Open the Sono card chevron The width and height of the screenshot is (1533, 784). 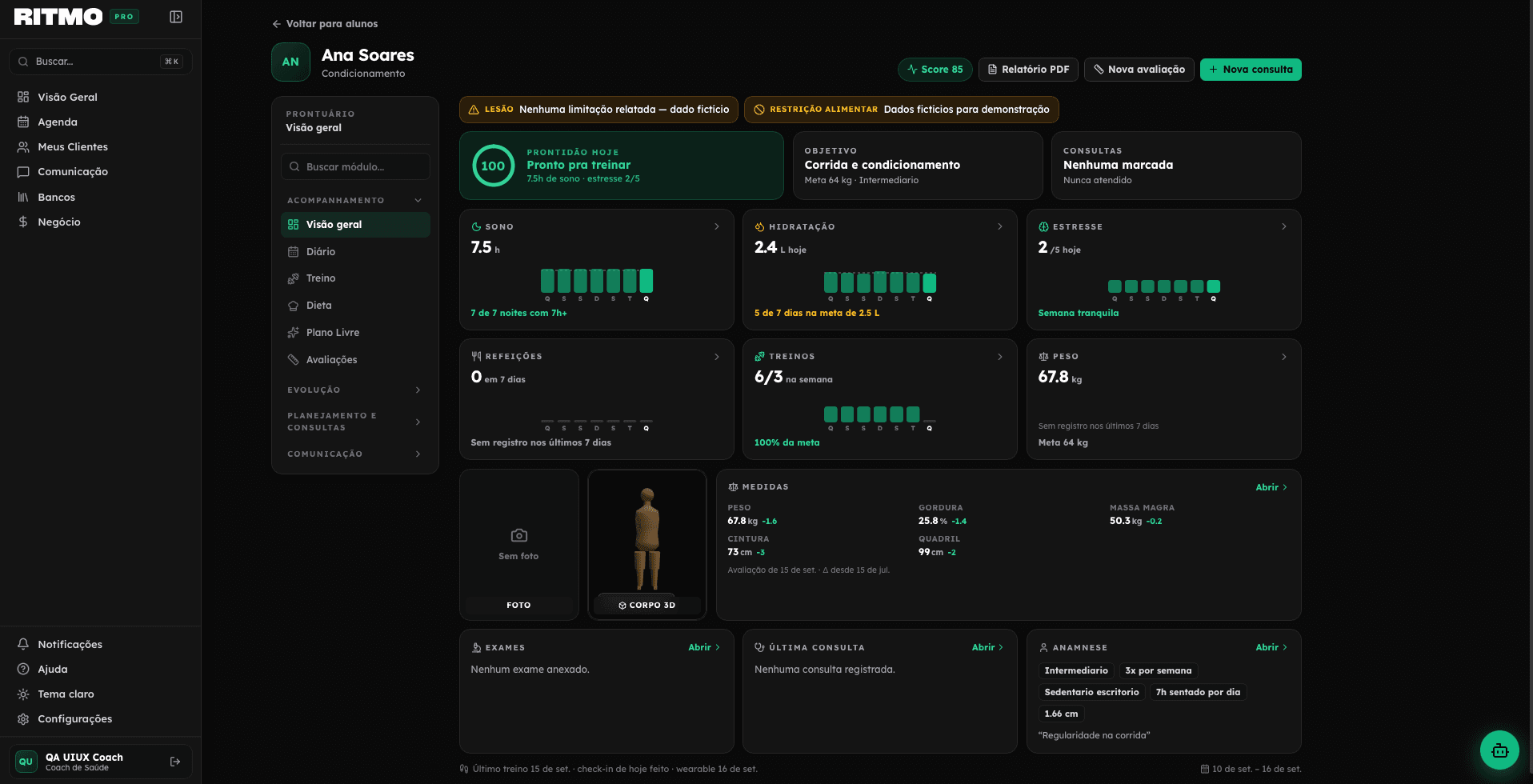pos(717,226)
